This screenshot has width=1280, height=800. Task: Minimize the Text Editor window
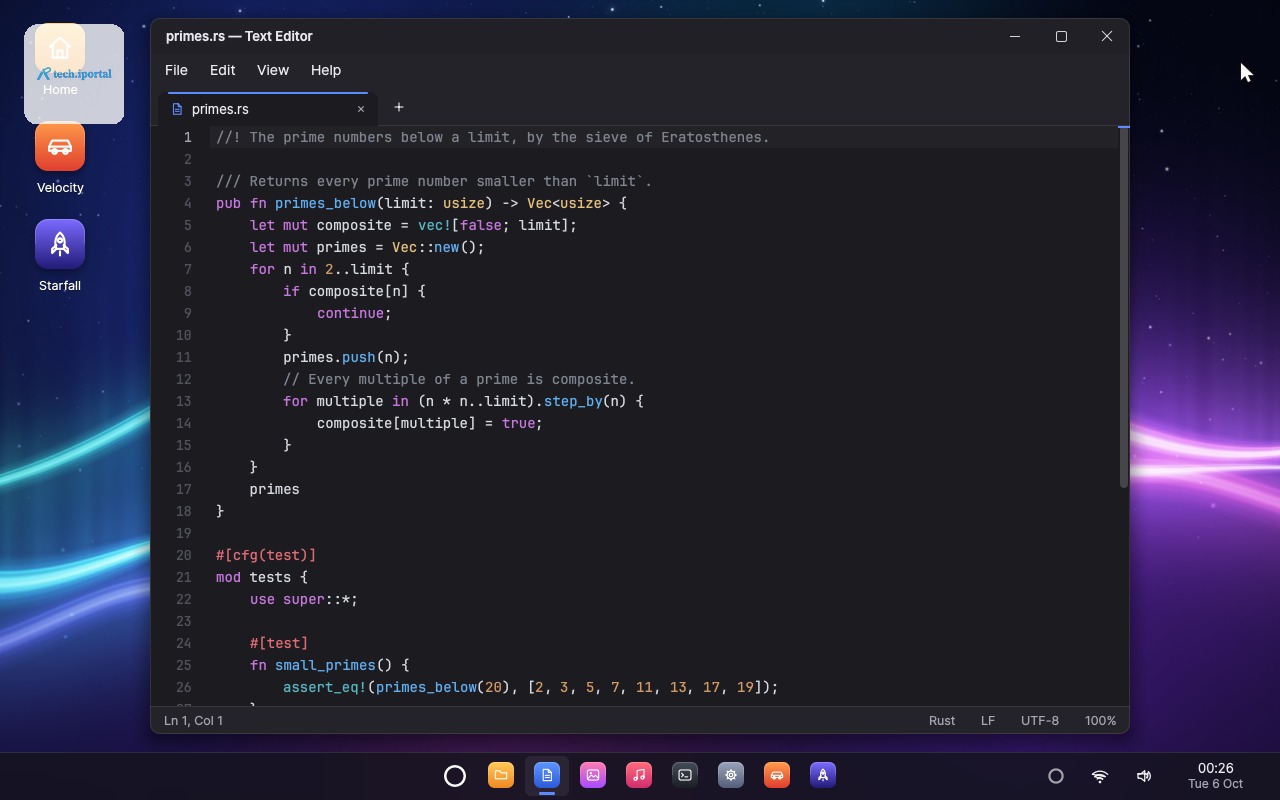pyautogui.click(x=1015, y=36)
